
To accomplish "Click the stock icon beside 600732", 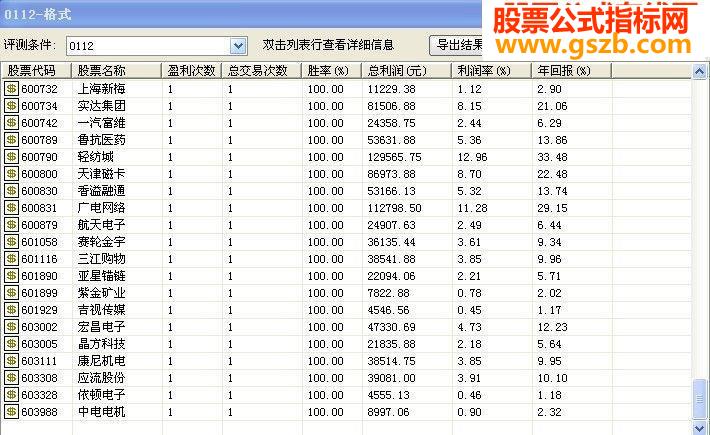I will click(x=11, y=89).
